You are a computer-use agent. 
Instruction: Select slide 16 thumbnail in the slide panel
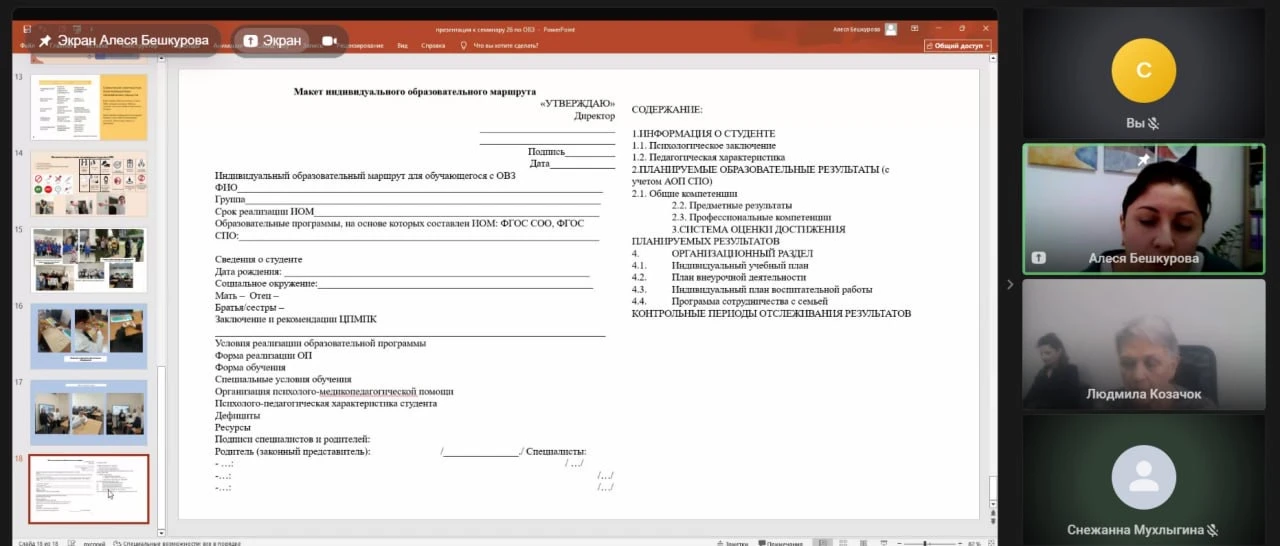point(88,335)
